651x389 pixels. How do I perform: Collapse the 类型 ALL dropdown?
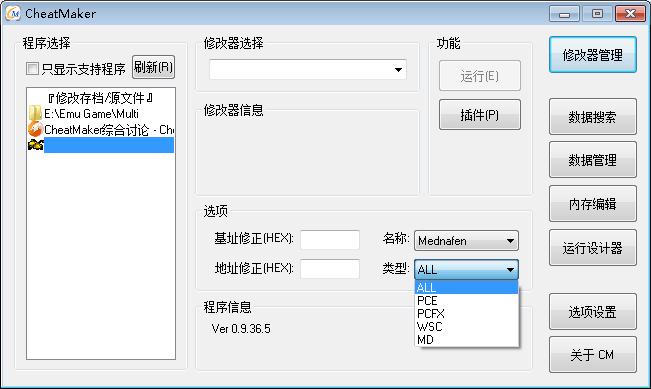[x=466, y=269]
